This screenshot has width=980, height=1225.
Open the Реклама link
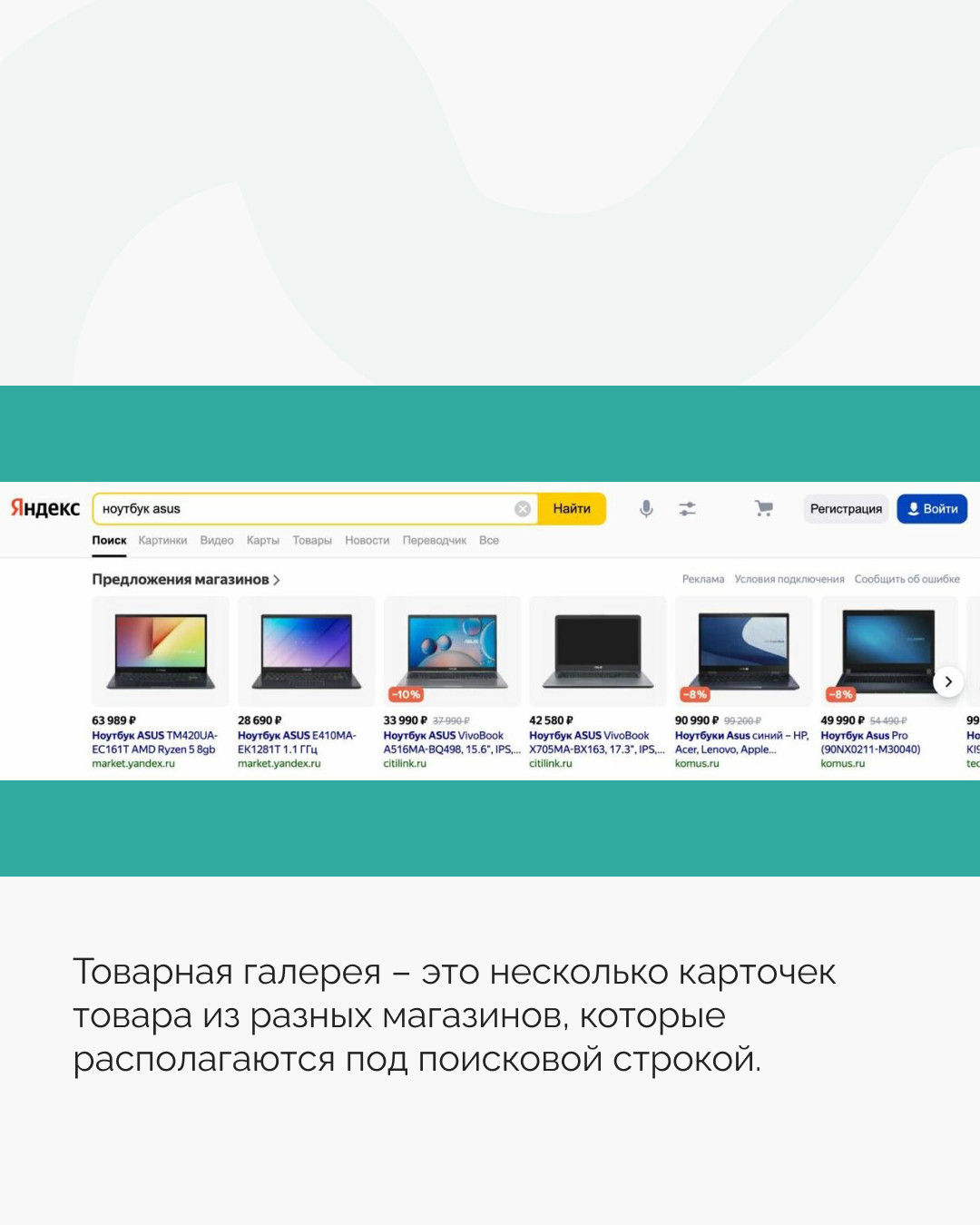coord(703,579)
